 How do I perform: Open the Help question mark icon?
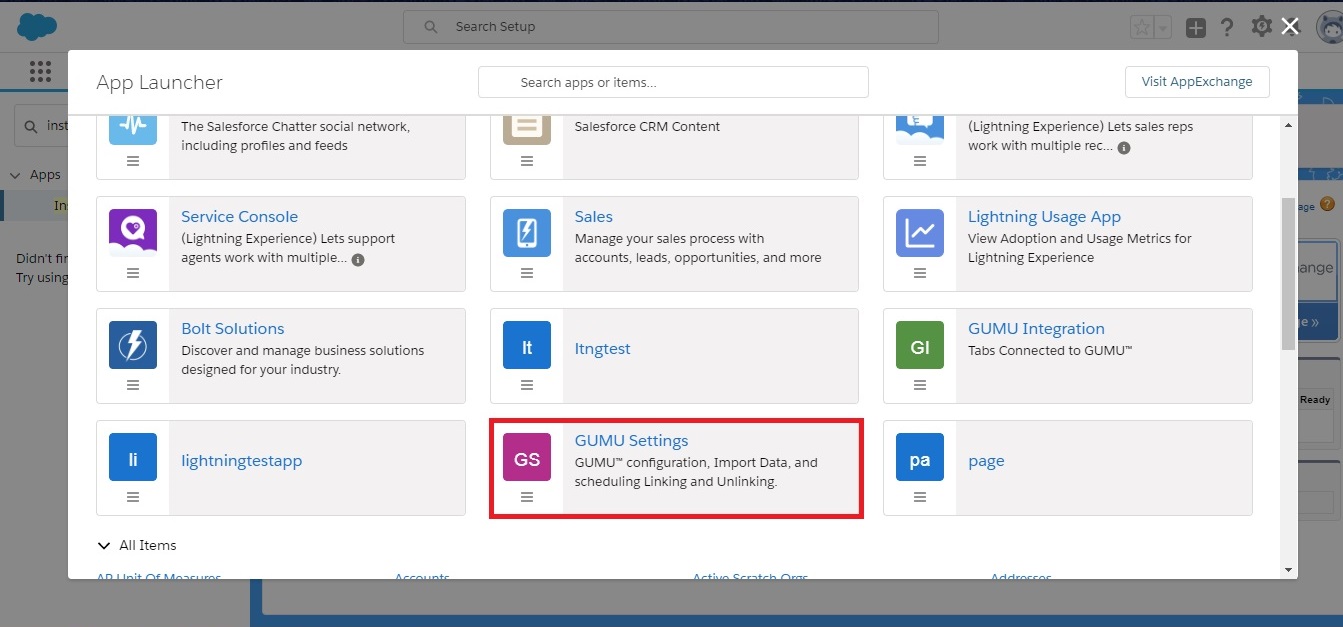[1228, 27]
